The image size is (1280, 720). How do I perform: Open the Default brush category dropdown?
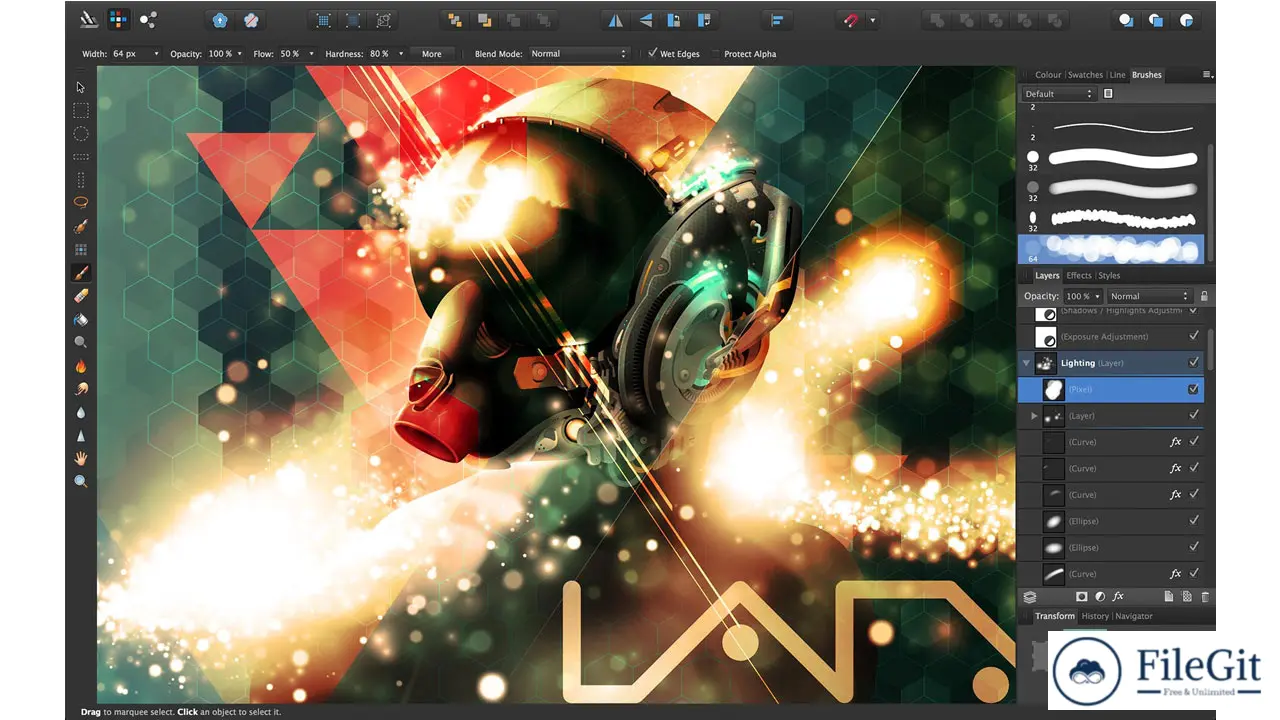click(1059, 93)
